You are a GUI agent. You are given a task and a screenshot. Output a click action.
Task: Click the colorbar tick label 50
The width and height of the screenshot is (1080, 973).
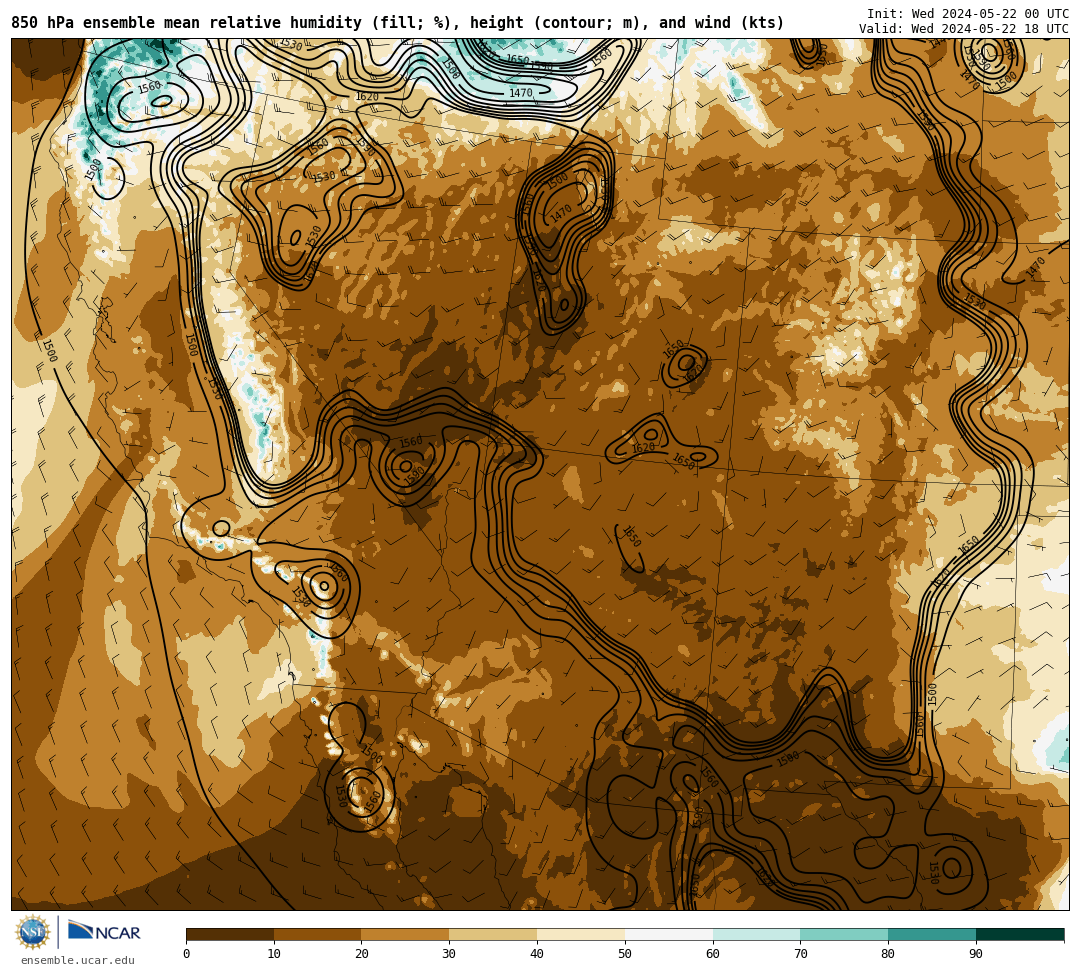tap(625, 954)
